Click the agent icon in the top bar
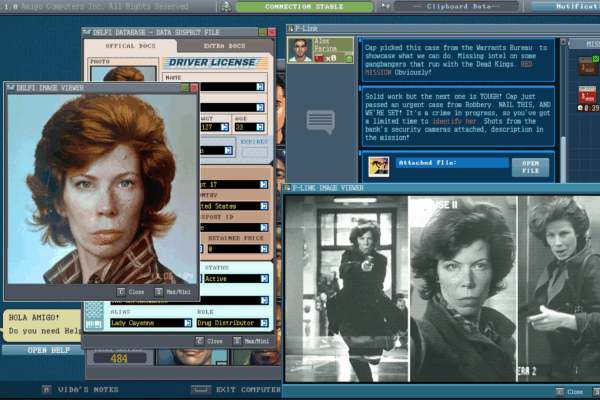 tap(227, 6)
